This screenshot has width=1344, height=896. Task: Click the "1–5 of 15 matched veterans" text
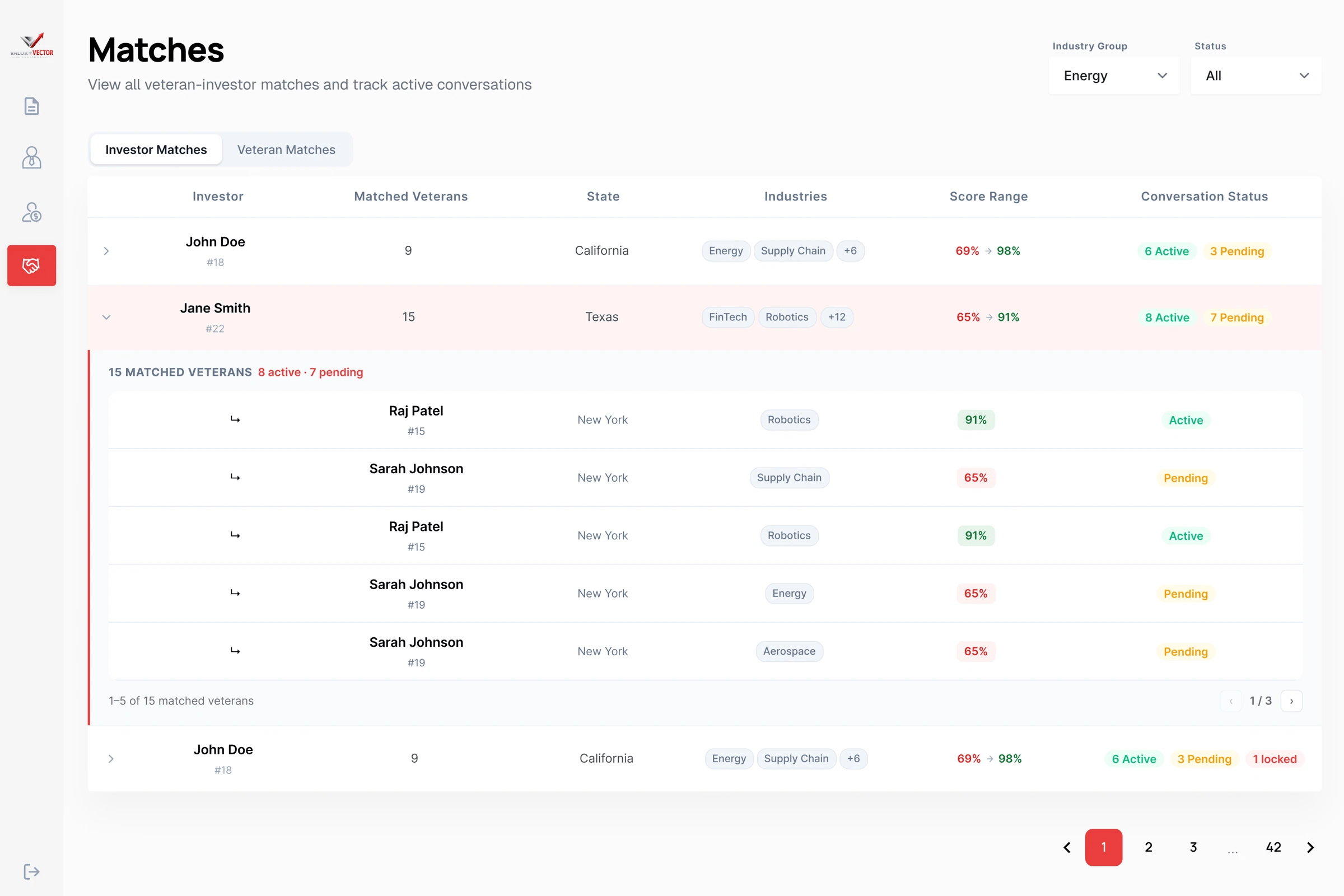pos(181,701)
